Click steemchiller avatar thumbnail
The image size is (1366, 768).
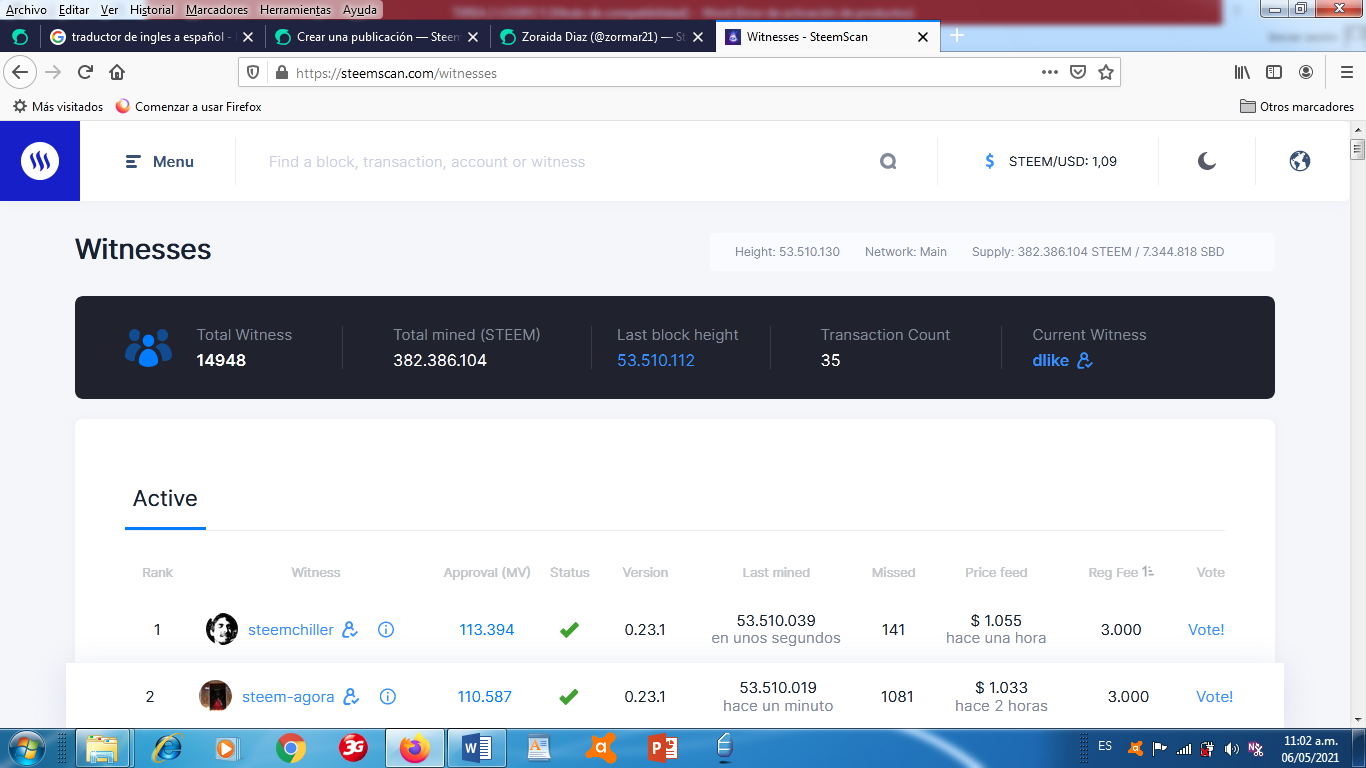point(222,629)
